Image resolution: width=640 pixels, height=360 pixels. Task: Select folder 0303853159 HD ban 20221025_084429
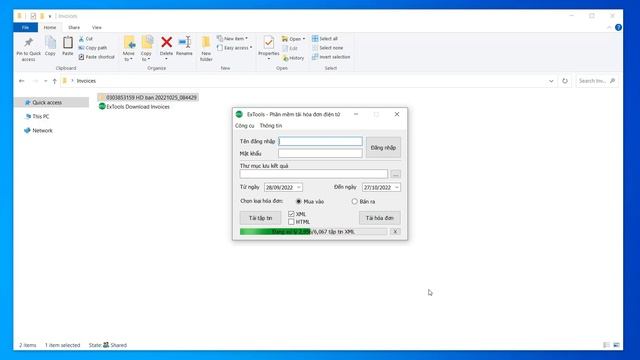click(x=148, y=98)
